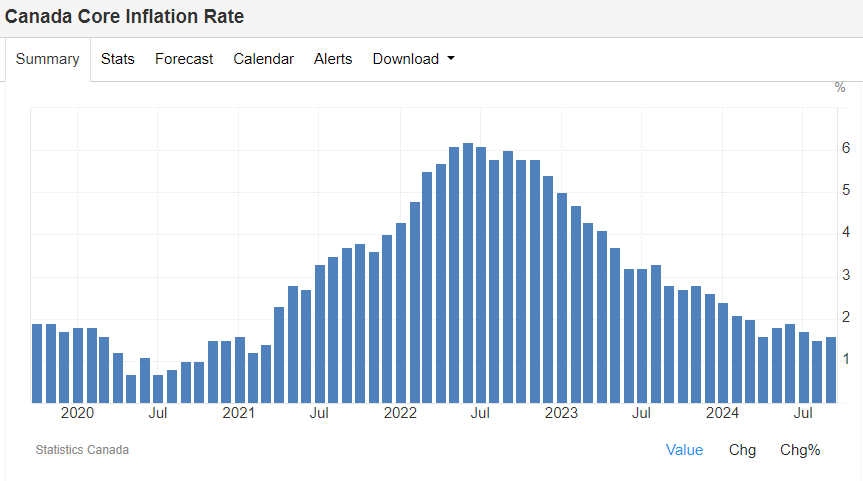
Task: Open the Alerts tab
Action: [x=333, y=59]
